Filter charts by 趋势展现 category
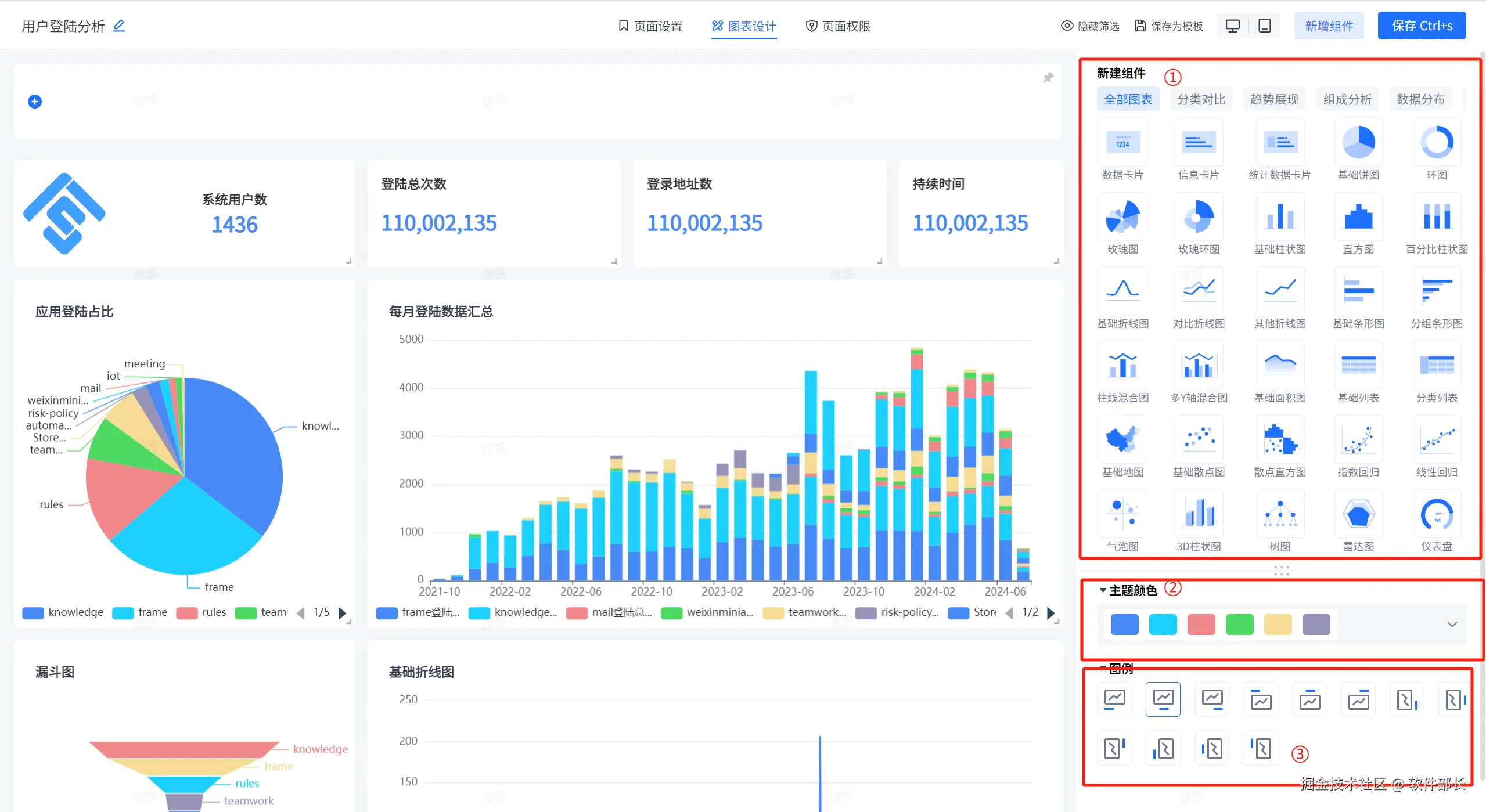 [x=1274, y=99]
